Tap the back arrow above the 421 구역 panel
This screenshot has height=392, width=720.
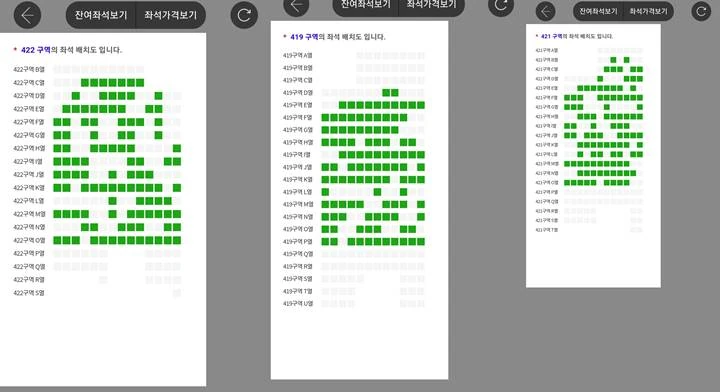[546, 11]
